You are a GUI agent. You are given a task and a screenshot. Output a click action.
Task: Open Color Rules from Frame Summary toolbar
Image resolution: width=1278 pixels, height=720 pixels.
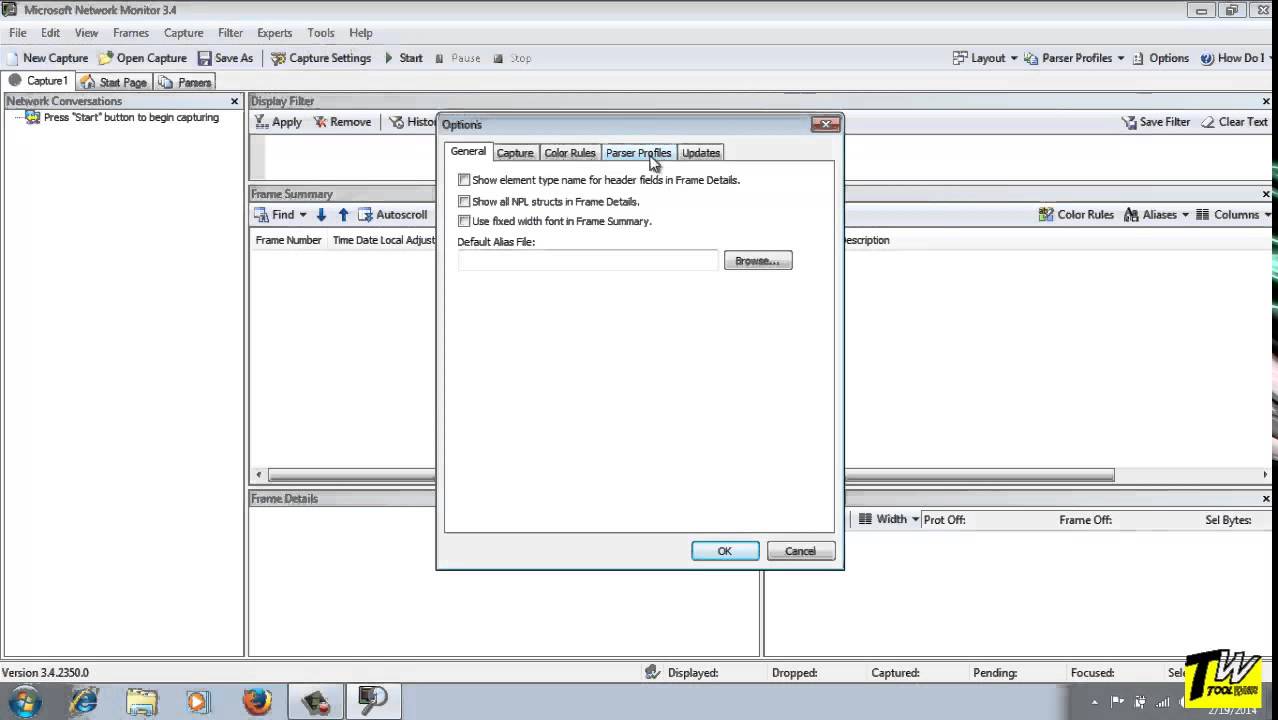tap(1076, 215)
